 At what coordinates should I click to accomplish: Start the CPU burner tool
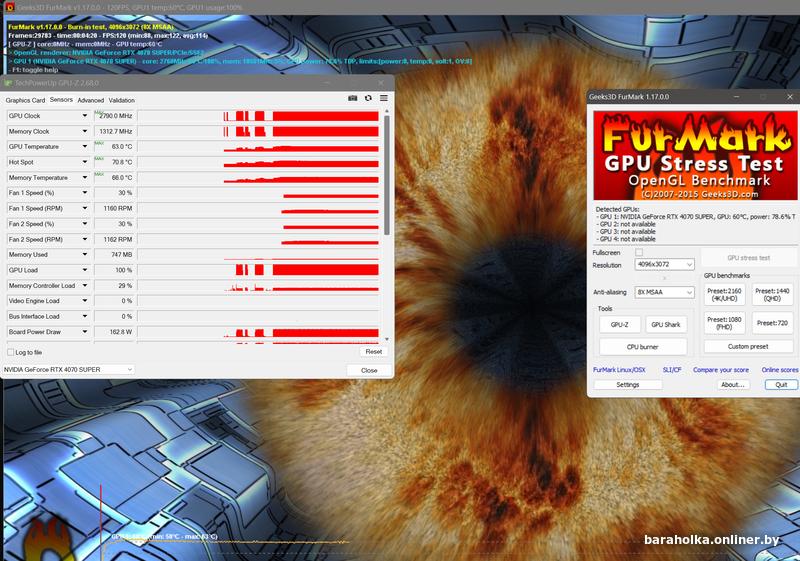pos(642,347)
